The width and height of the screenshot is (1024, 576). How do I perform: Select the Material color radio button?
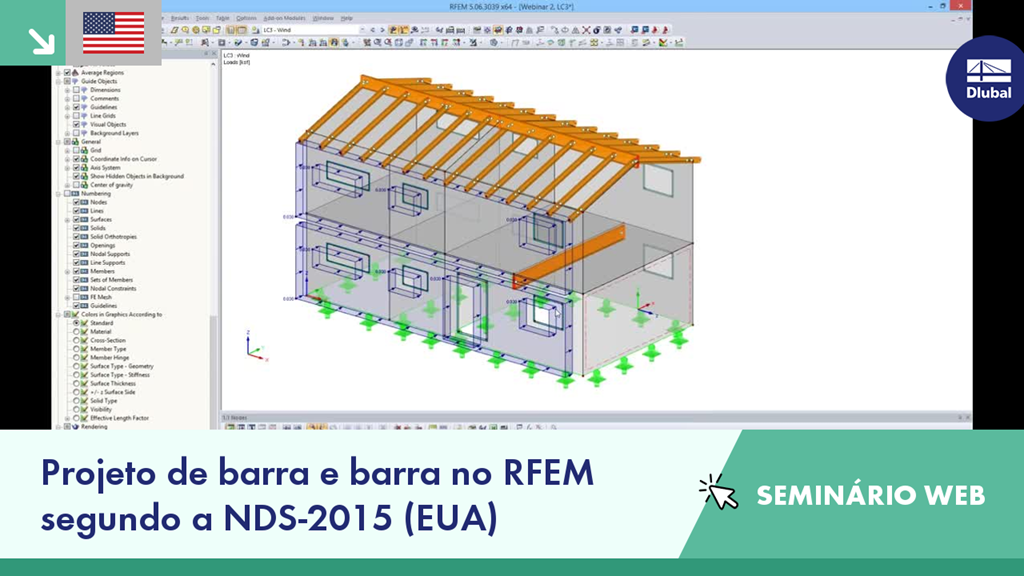[x=76, y=332]
